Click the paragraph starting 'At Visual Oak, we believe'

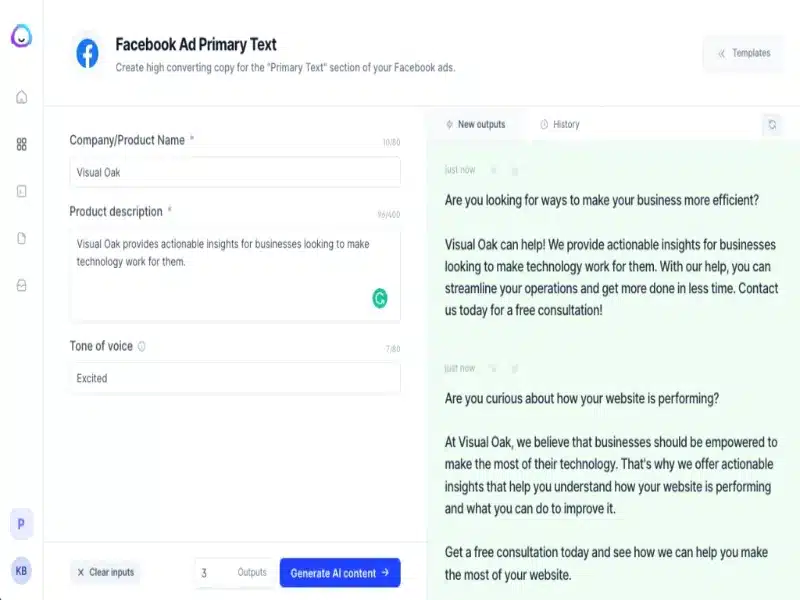click(x=611, y=475)
